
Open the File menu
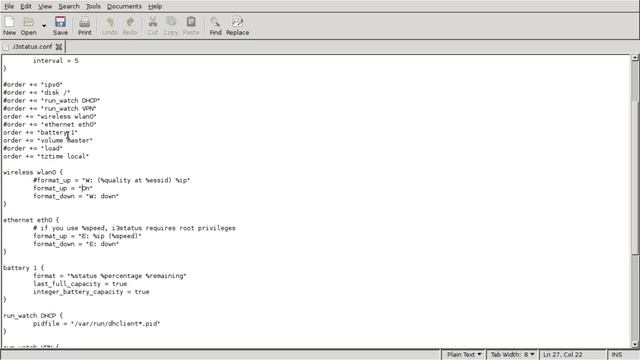click(x=9, y=6)
